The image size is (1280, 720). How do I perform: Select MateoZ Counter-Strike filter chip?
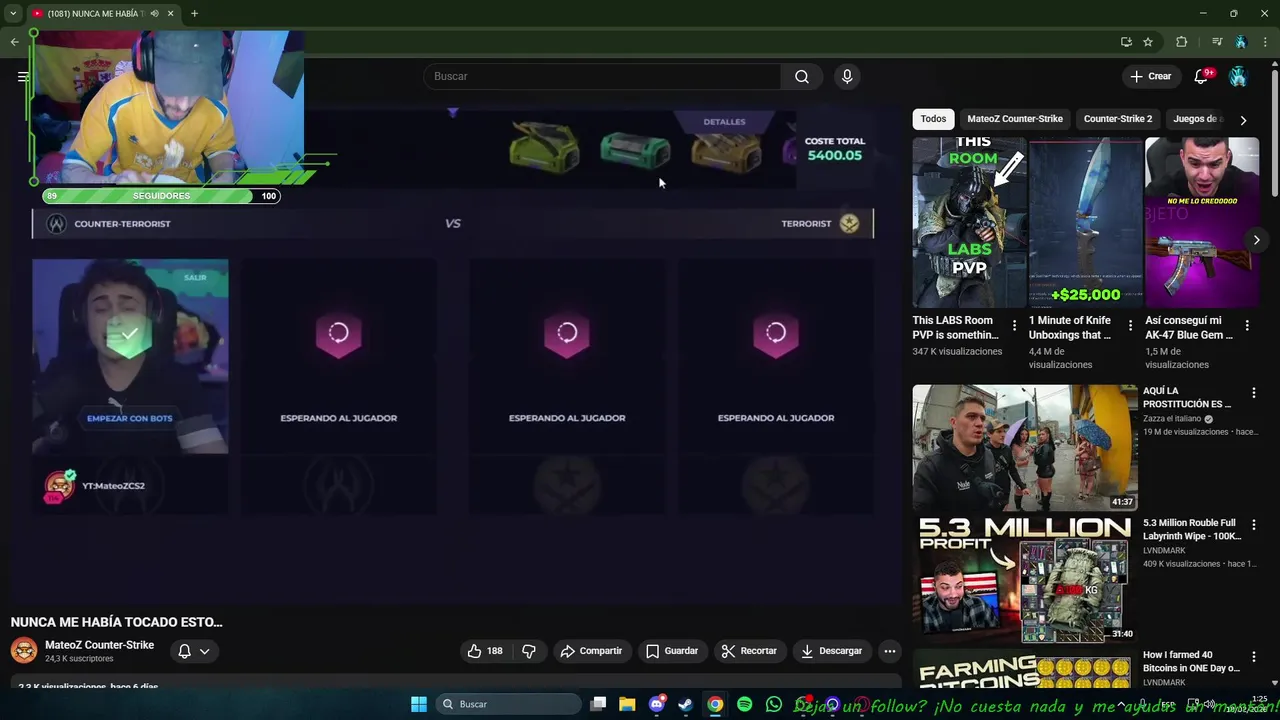(1015, 119)
